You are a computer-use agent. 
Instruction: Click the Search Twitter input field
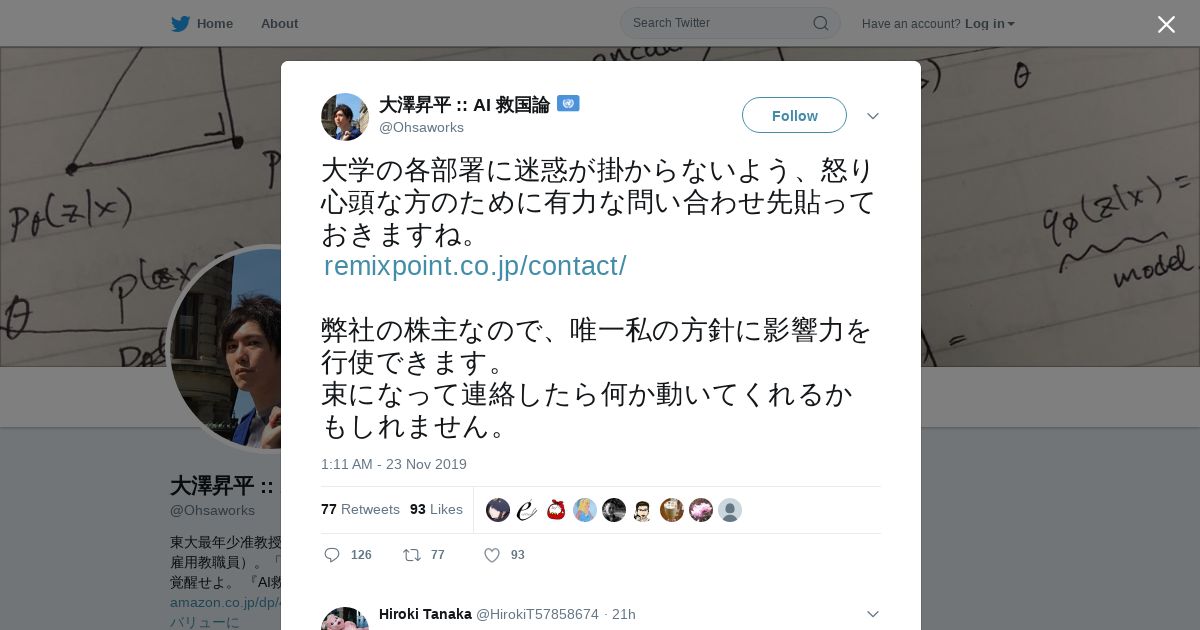730,23
